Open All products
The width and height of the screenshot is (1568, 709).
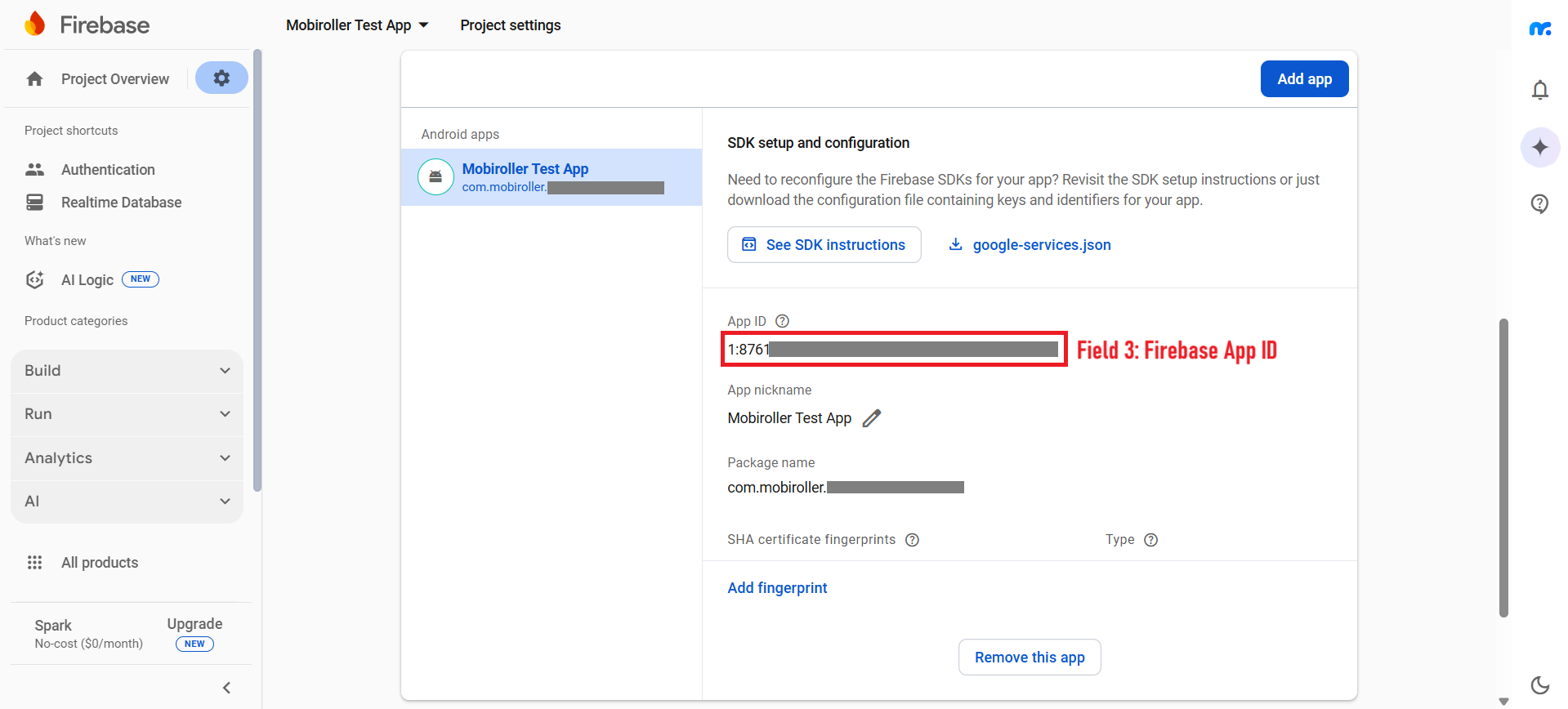point(100,563)
